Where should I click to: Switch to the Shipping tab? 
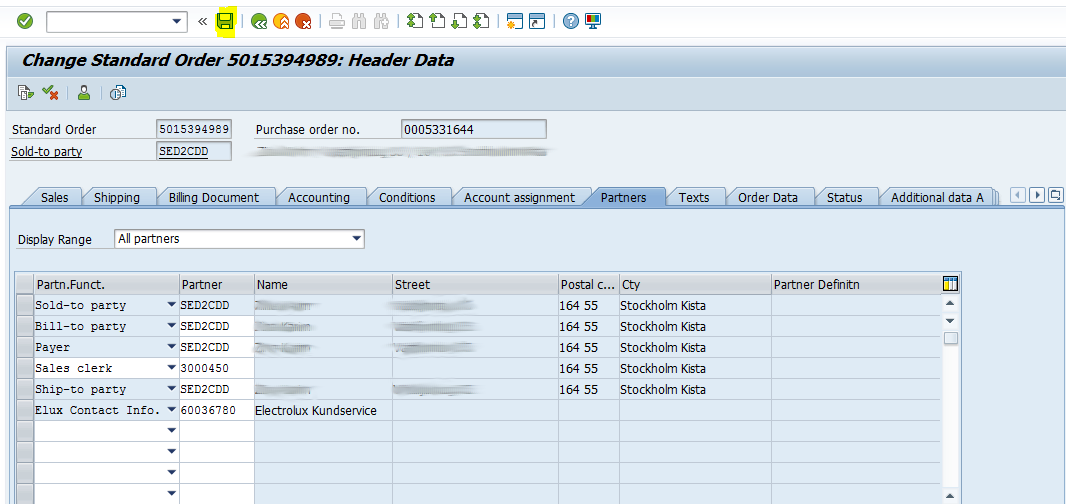point(117,197)
